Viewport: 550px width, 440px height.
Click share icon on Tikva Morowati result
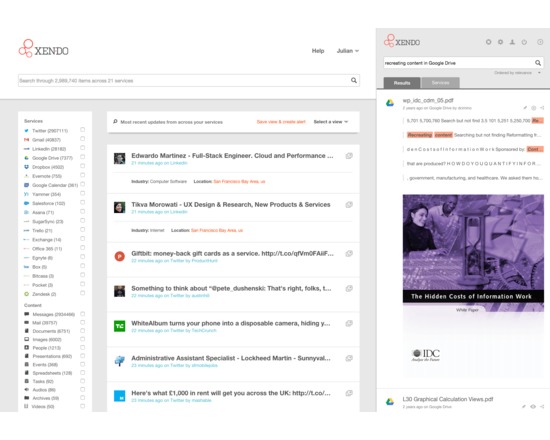(x=349, y=205)
